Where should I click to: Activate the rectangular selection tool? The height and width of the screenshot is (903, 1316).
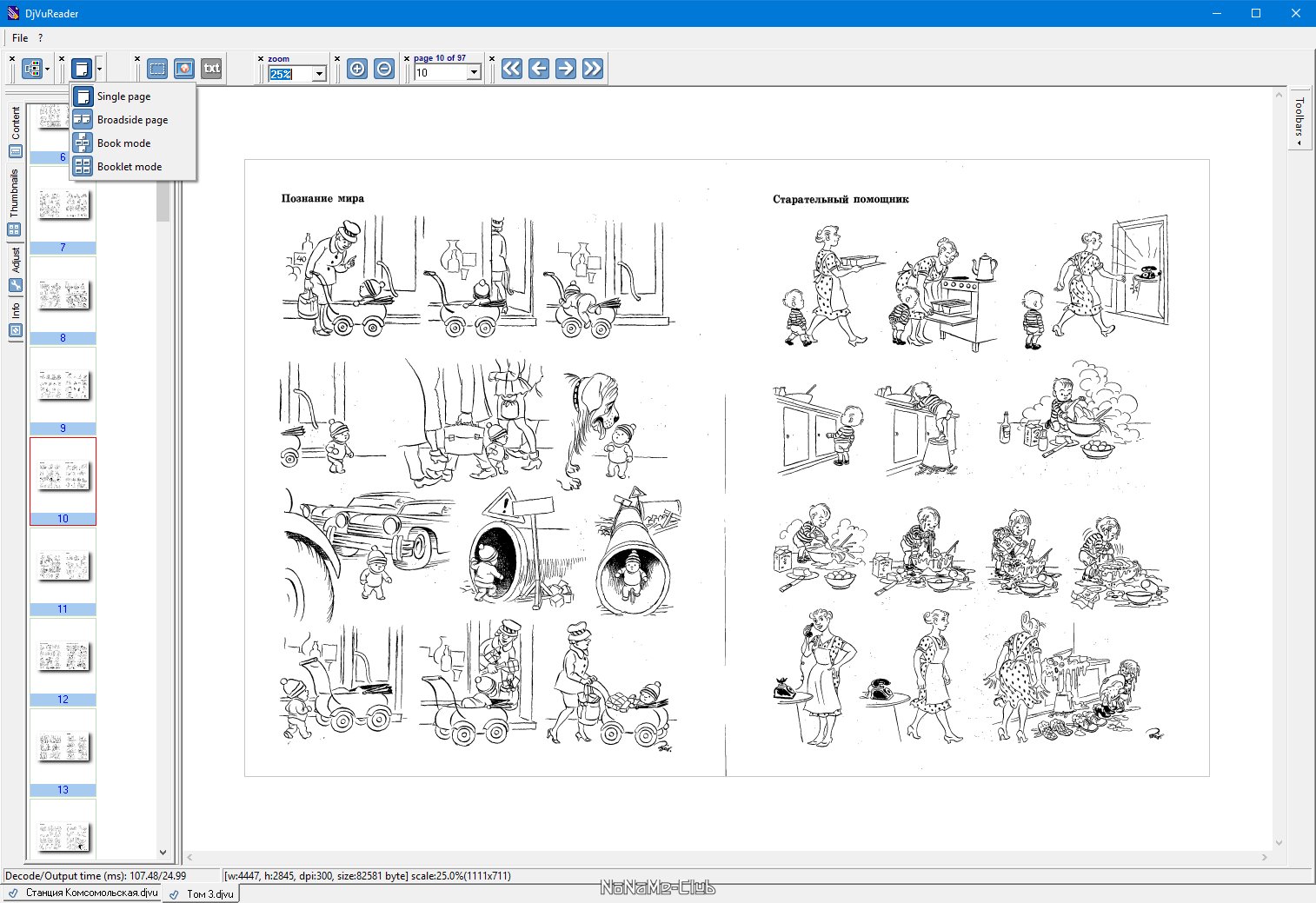tap(157, 69)
